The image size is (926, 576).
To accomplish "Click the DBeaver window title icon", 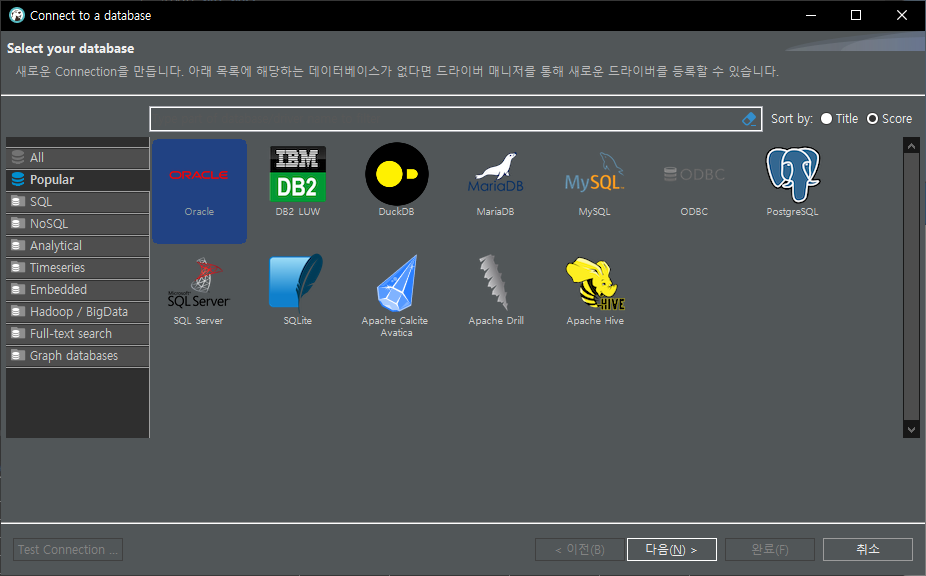I will tap(17, 15).
